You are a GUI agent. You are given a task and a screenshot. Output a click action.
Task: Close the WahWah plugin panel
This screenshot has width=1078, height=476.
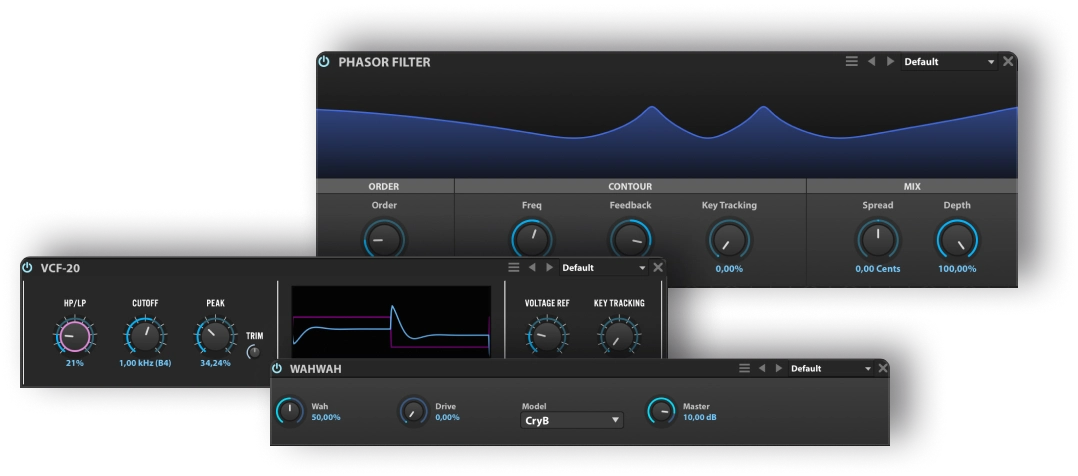(x=883, y=368)
